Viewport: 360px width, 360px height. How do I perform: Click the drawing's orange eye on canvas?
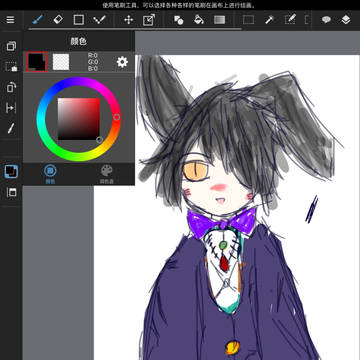click(196, 170)
